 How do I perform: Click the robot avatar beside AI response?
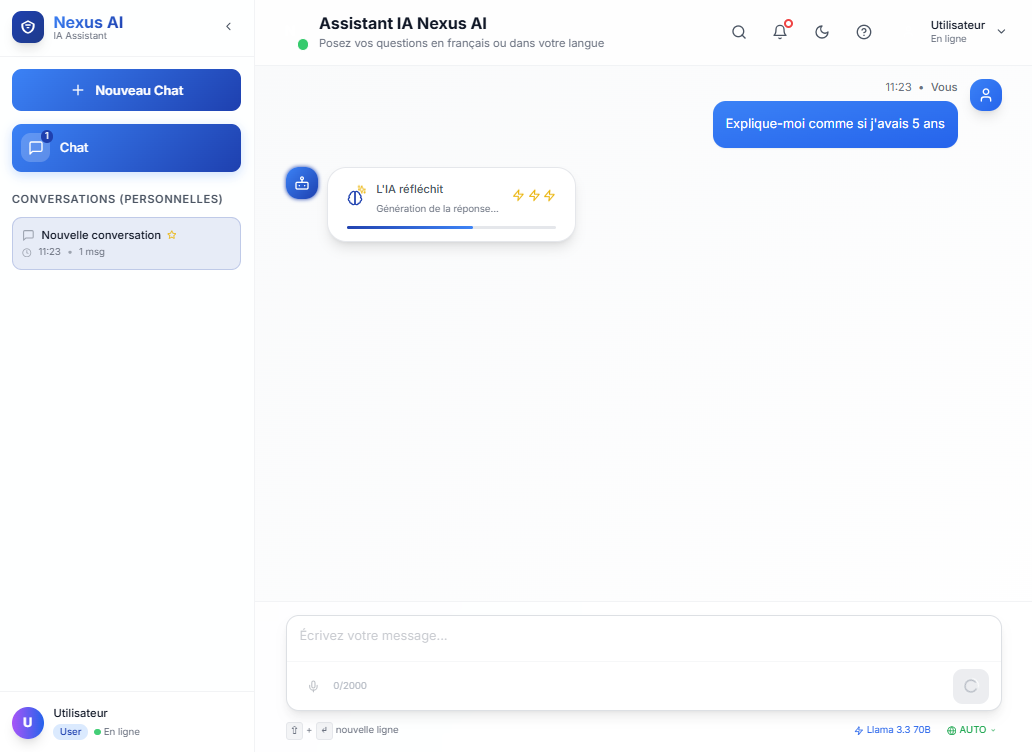302,183
